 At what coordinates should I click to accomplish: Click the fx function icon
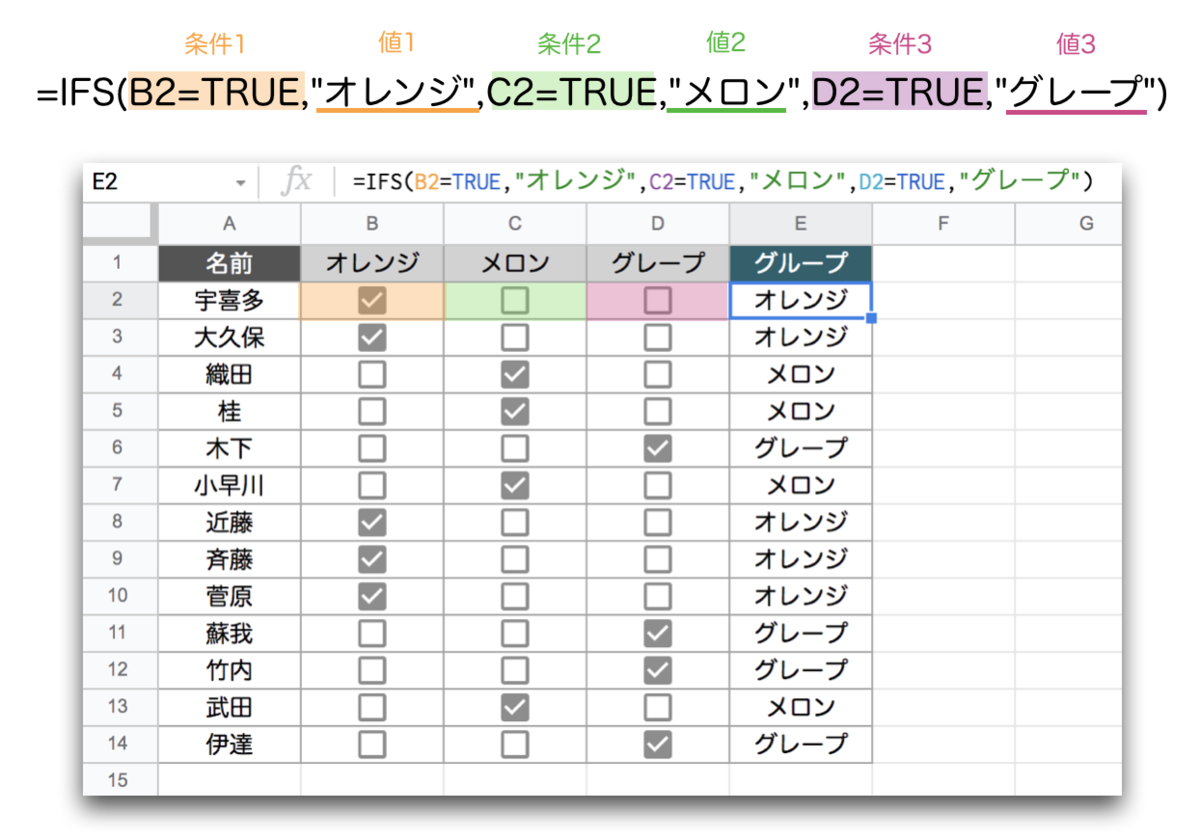pyautogui.click(x=296, y=181)
